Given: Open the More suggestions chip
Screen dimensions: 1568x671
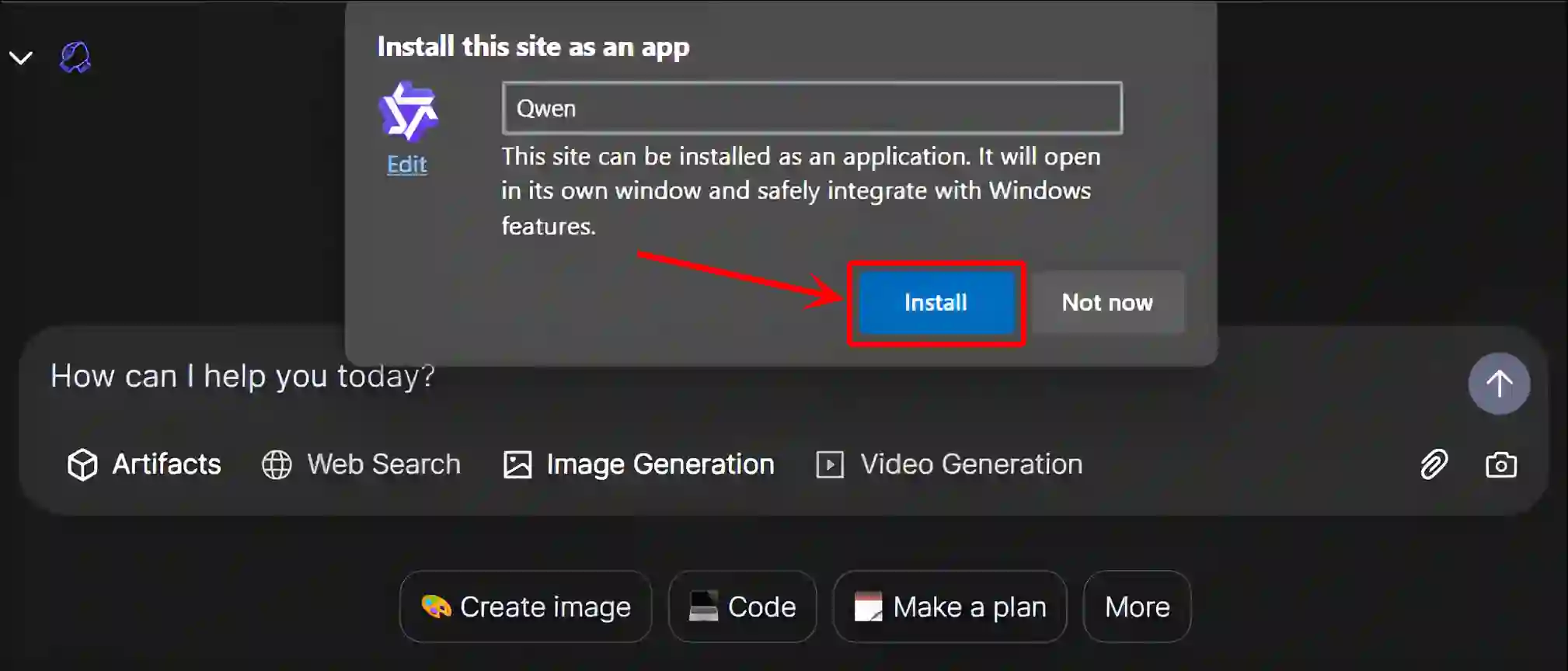Looking at the screenshot, I should coord(1137,607).
